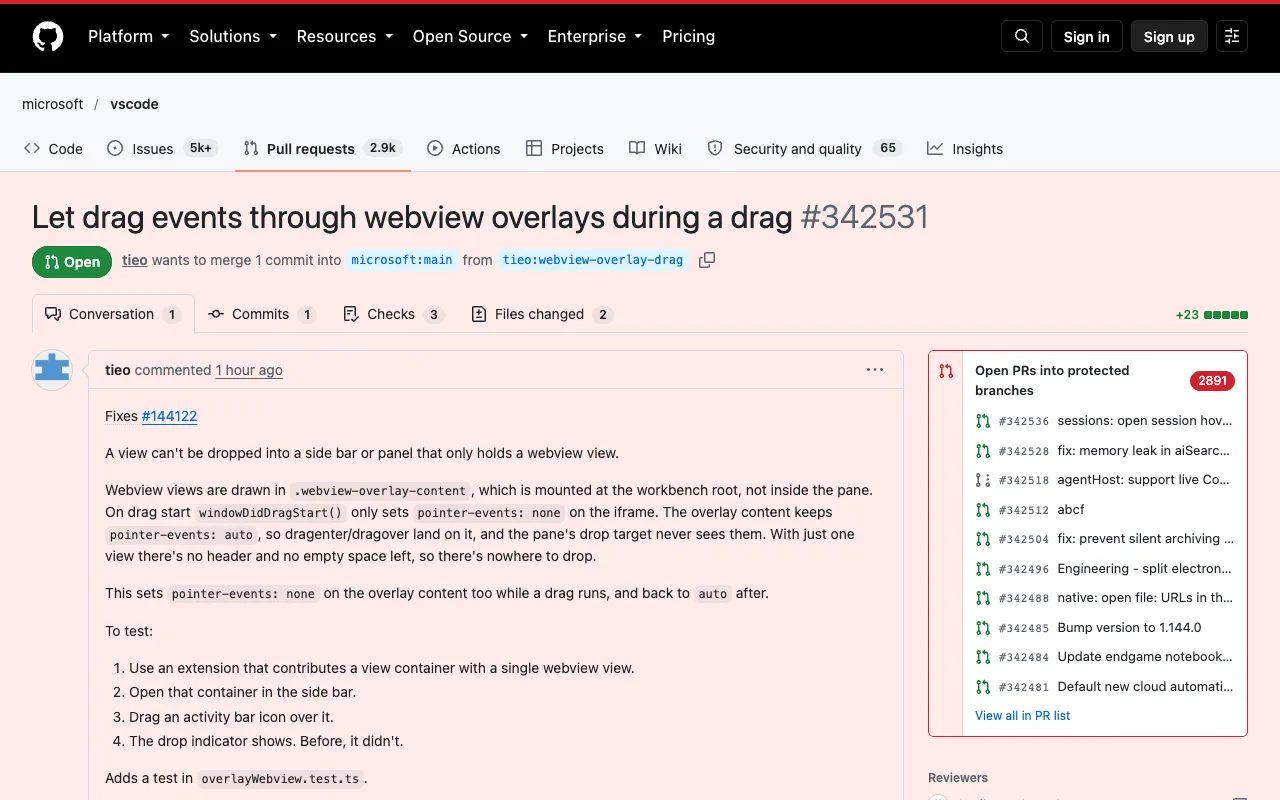
Task: Open the appearance settings icon button
Action: coord(1232,37)
